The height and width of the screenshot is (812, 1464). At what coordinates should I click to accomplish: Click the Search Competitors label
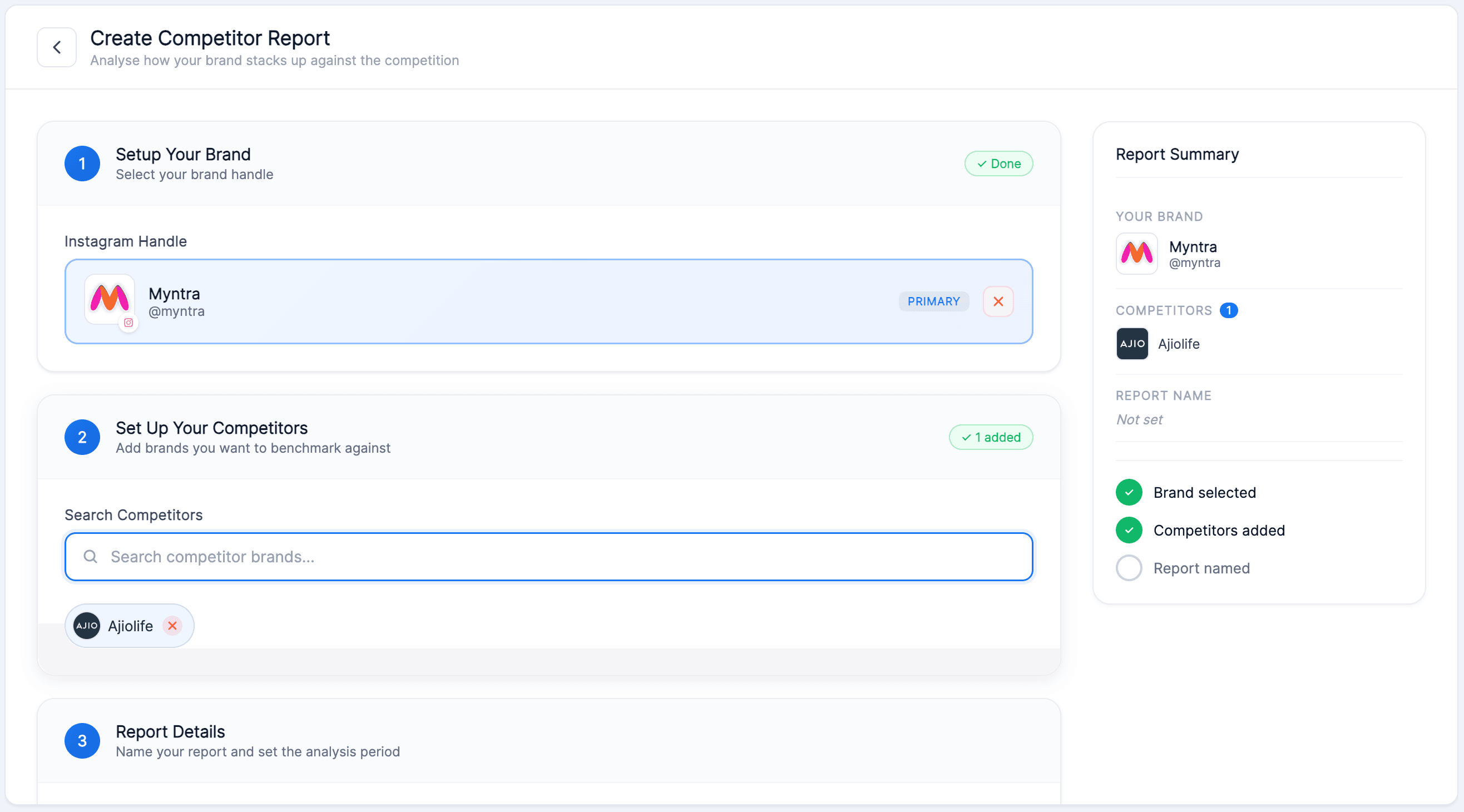pos(133,515)
